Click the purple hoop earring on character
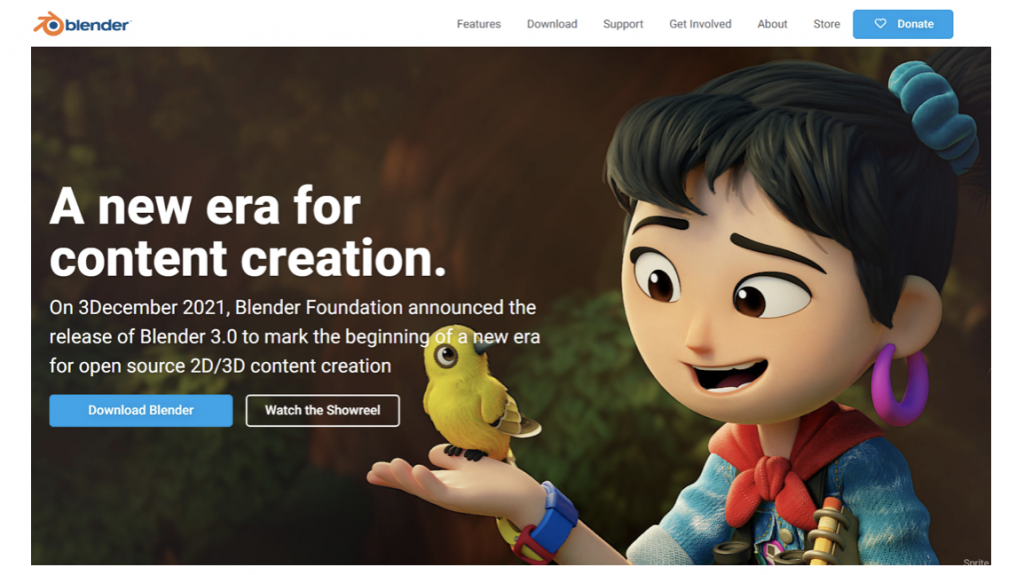 (900, 384)
